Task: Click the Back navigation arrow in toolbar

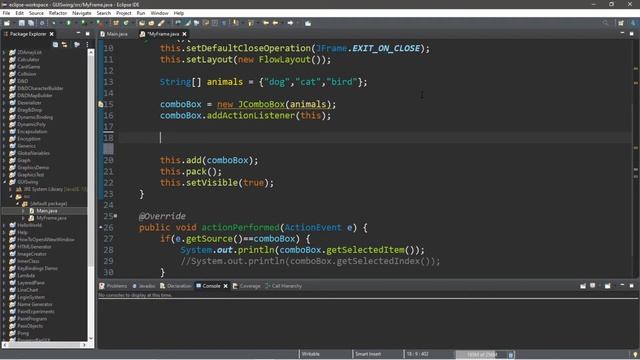Action: tap(275, 23)
